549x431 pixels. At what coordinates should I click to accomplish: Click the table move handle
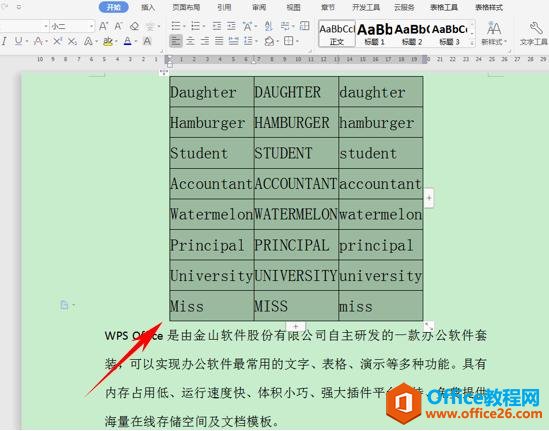click(164, 72)
